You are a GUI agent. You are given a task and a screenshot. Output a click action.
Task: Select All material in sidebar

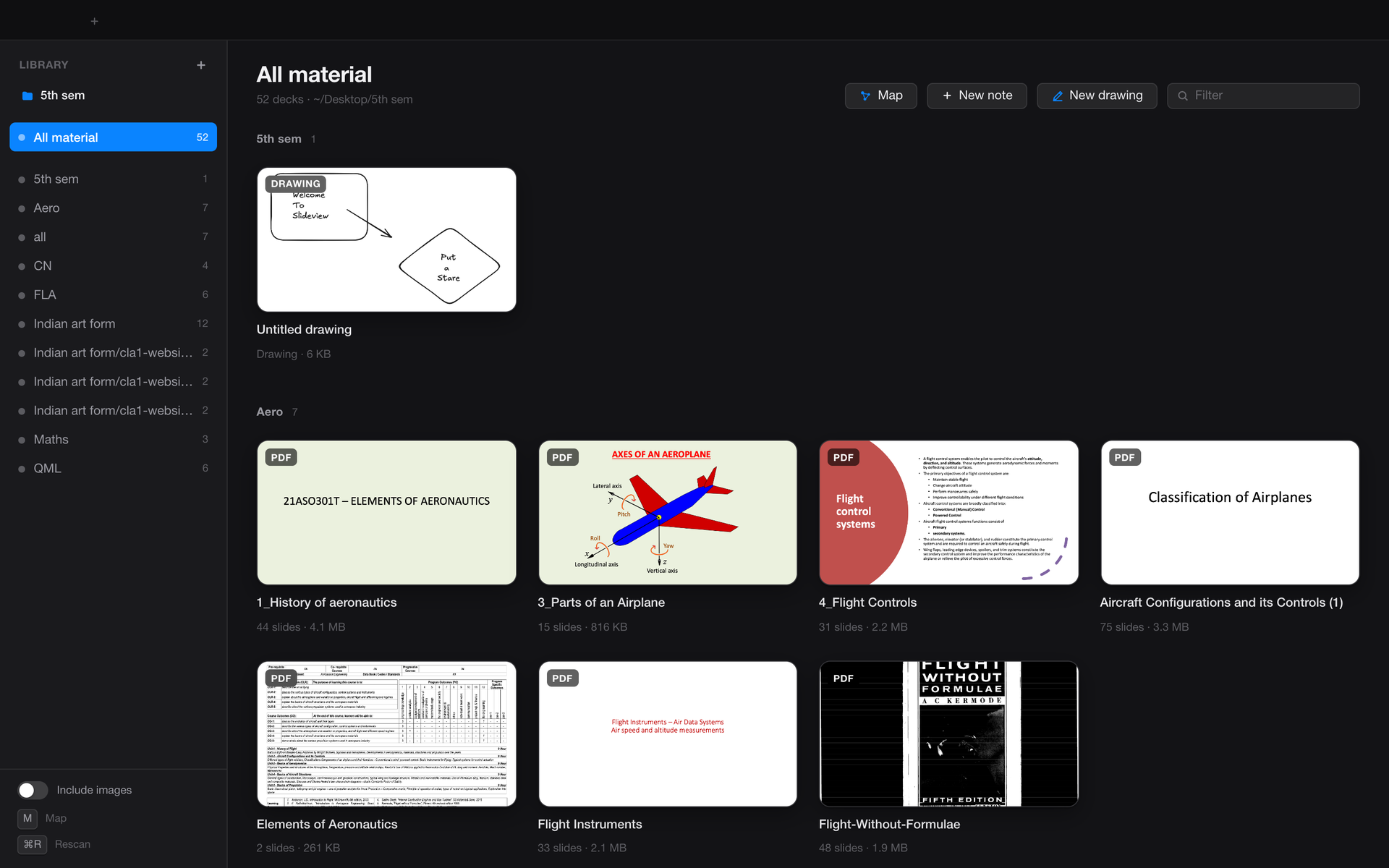coord(113,137)
